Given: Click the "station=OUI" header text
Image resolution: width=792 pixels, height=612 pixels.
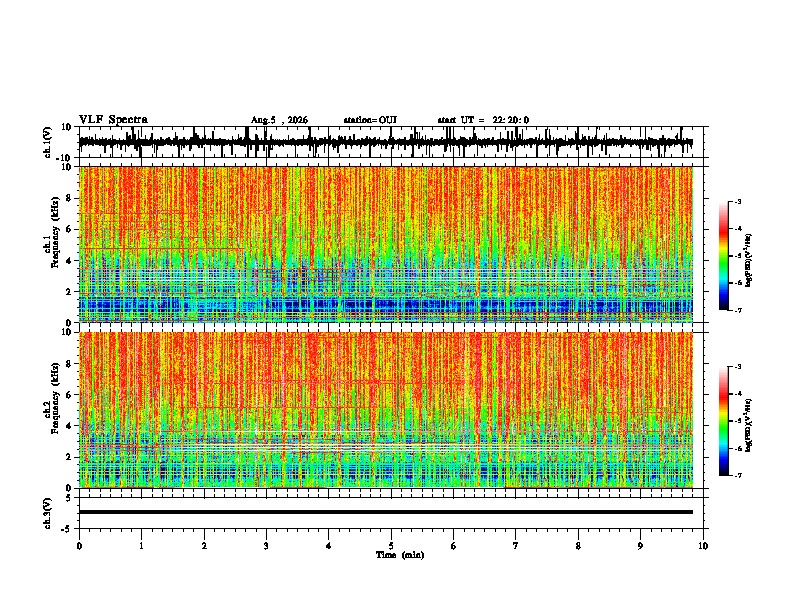Looking at the screenshot, I should tap(370, 120).
